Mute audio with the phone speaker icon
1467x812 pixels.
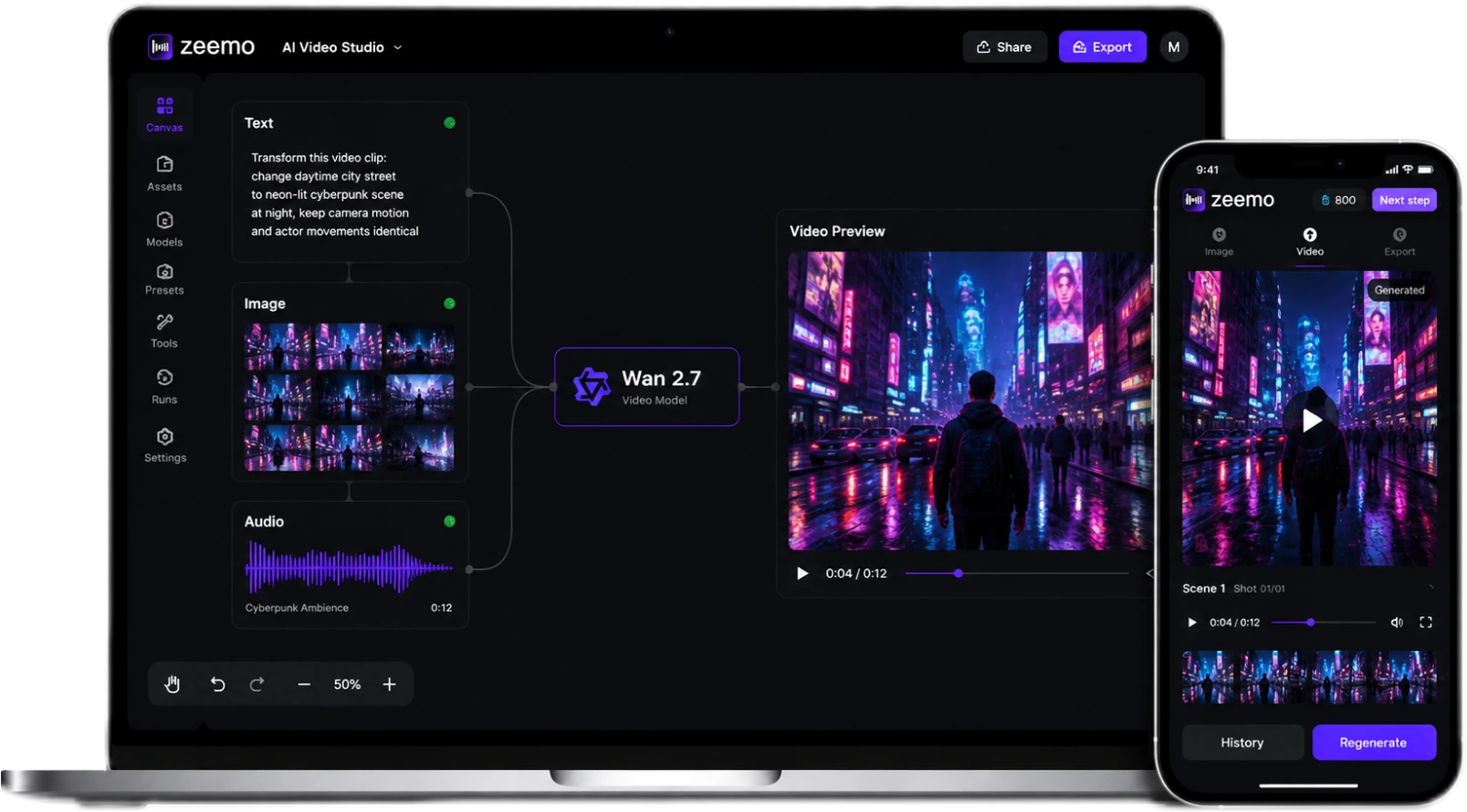(x=1397, y=622)
